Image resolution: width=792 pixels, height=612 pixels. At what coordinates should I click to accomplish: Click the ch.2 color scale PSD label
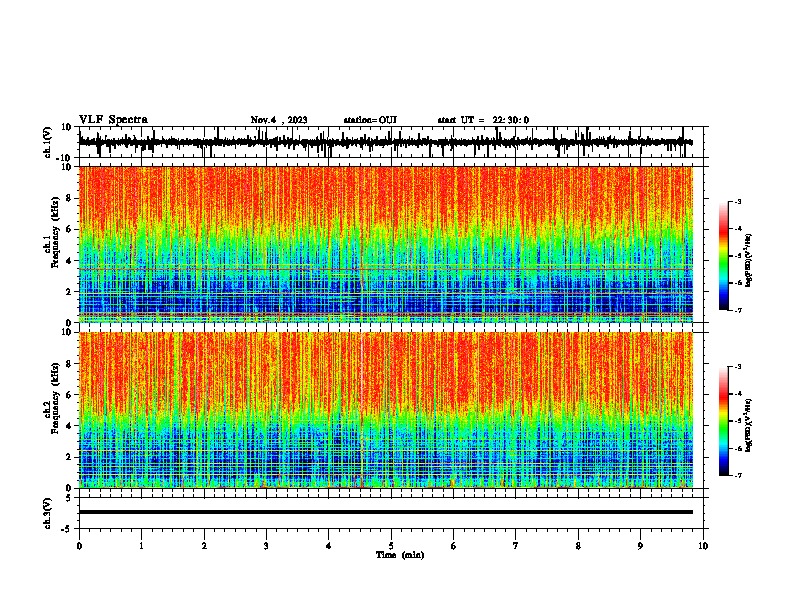pos(749,426)
